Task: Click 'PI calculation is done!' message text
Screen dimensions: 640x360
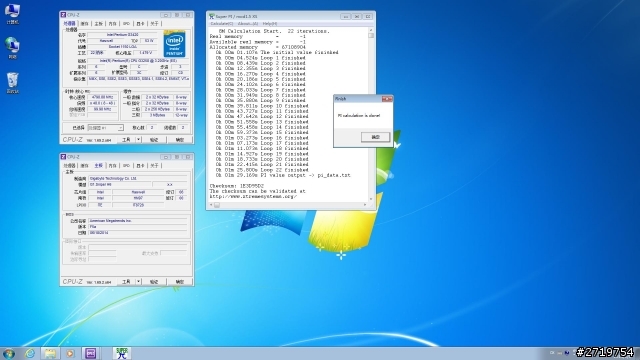Action: click(359, 116)
